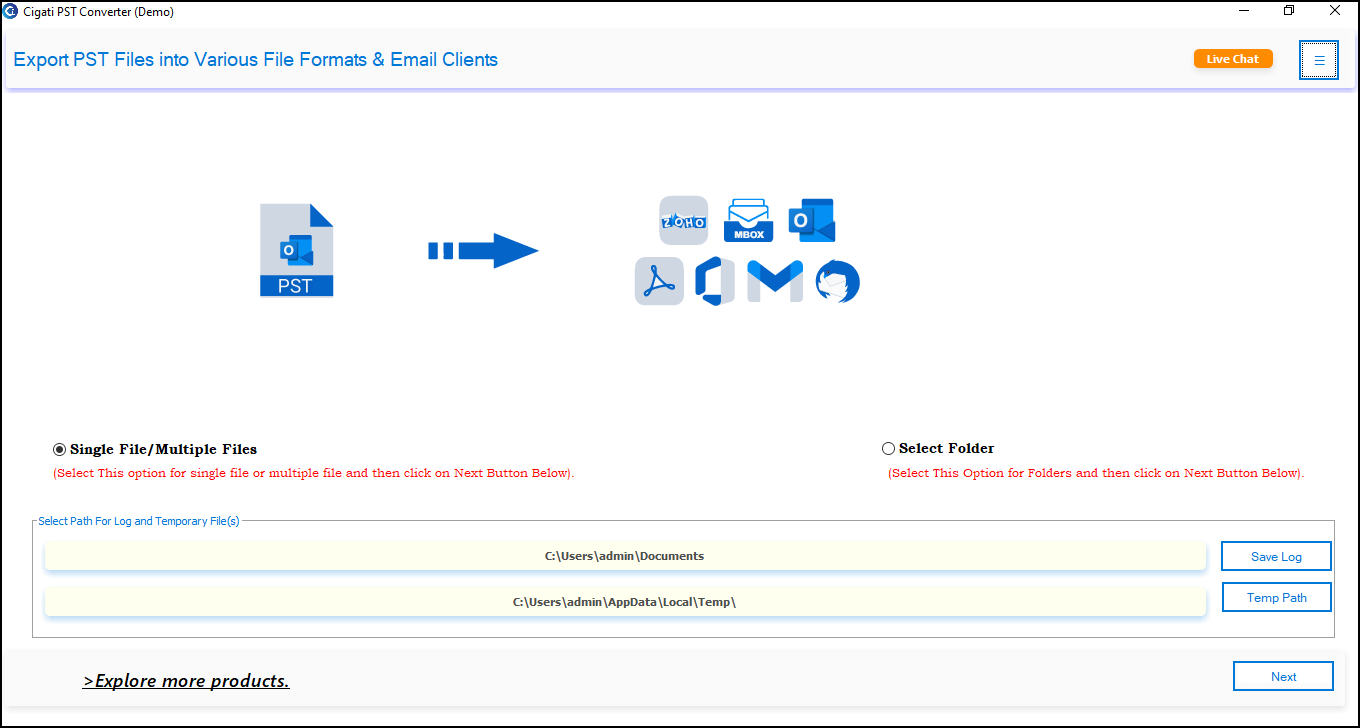Open the hamburger menu icon

pos(1319,60)
